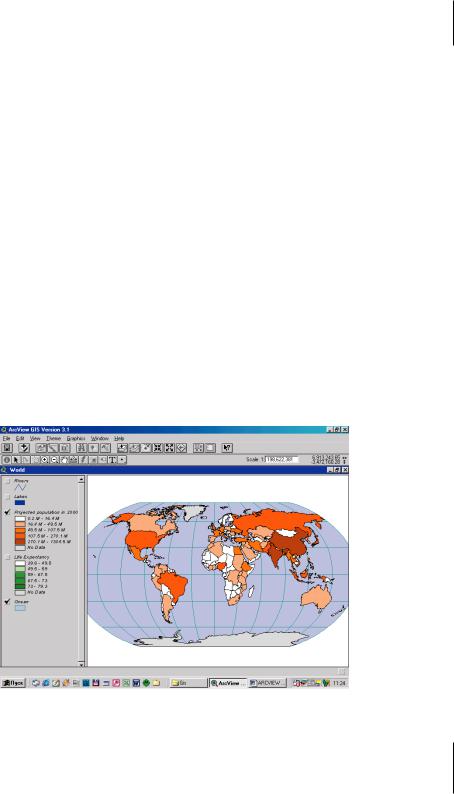Image resolution: width=454 pixels, height=794 pixels.
Task: Select the Vertex Edit tool
Action: [25, 460]
